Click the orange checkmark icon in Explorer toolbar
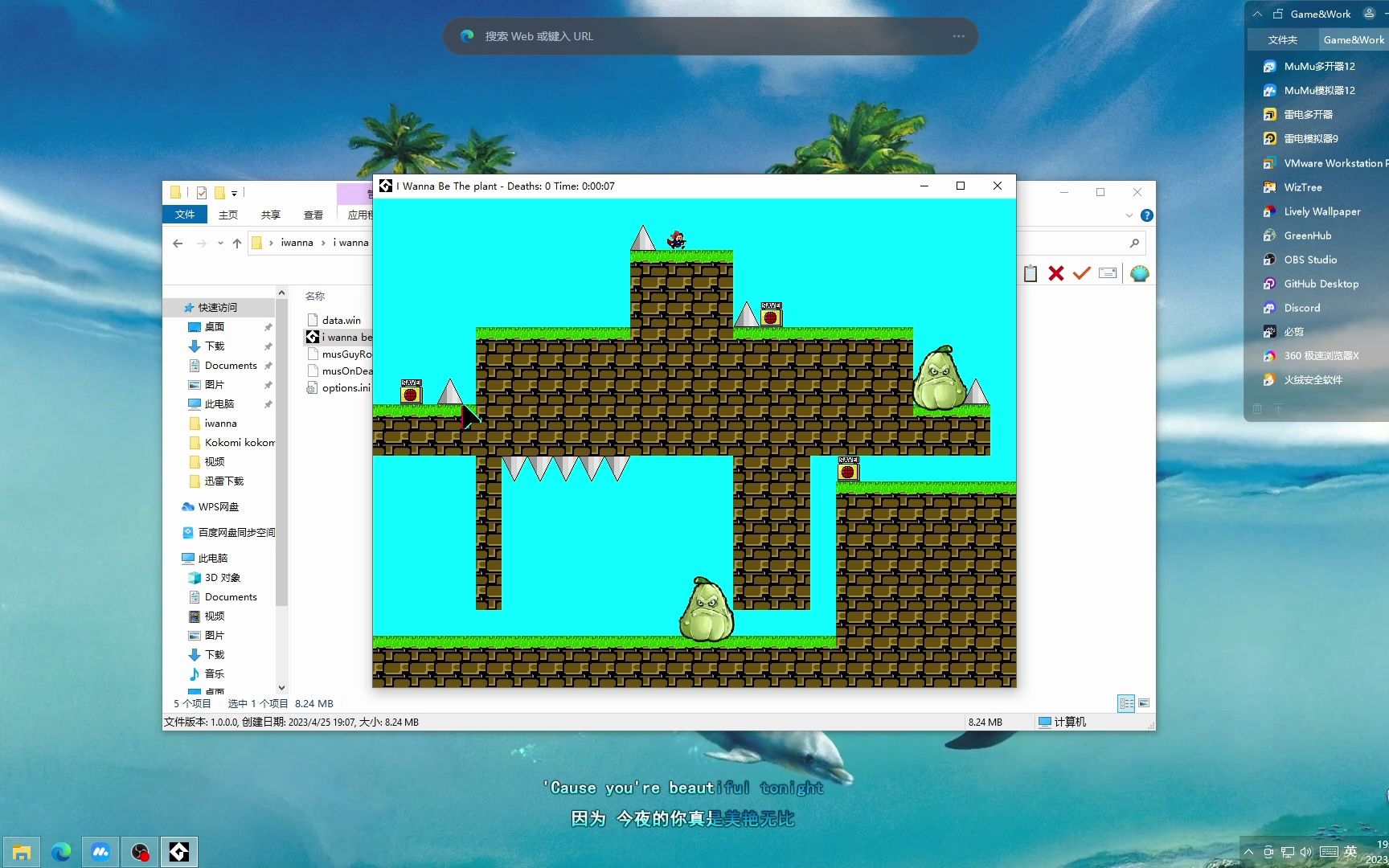 pyautogui.click(x=1082, y=273)
